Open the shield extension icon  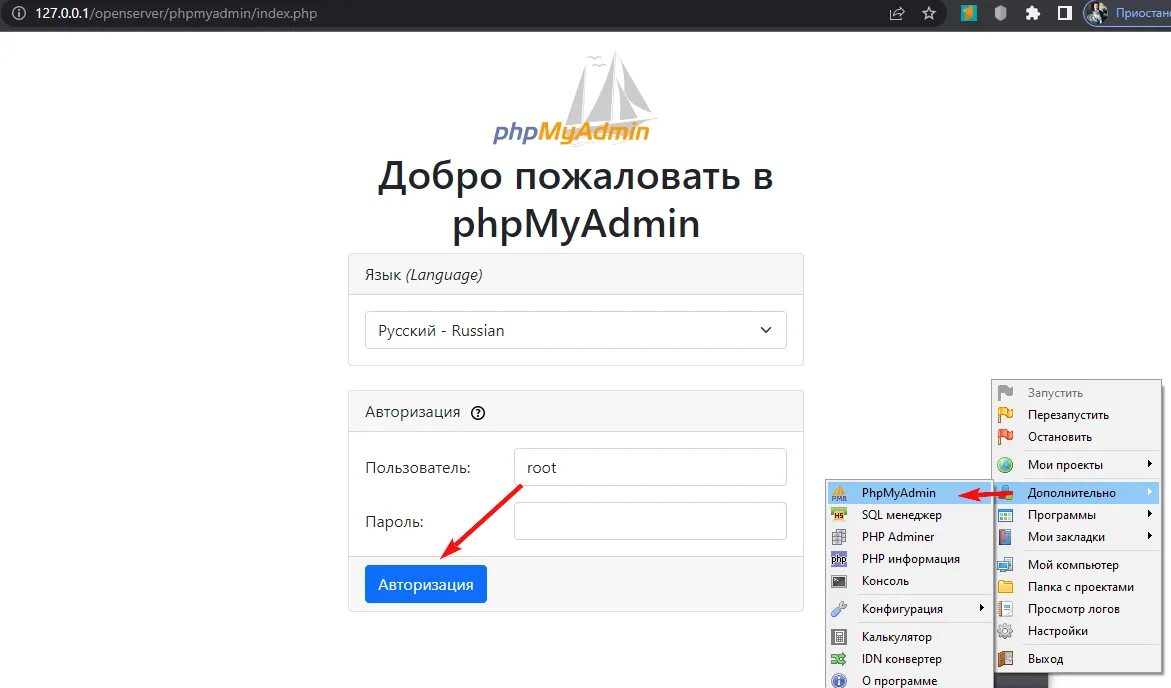coord(1001,13)
